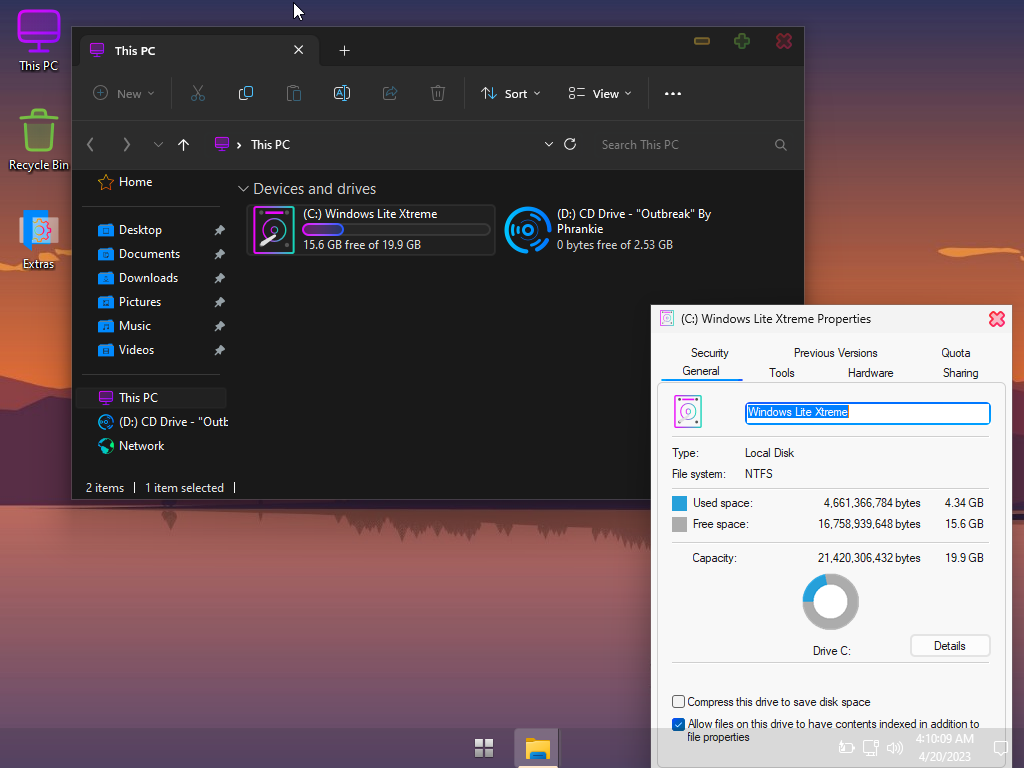Open the Sort dropdown
Image resolution: width=1024 pixels, height=768 pixels.
point(511,93)
